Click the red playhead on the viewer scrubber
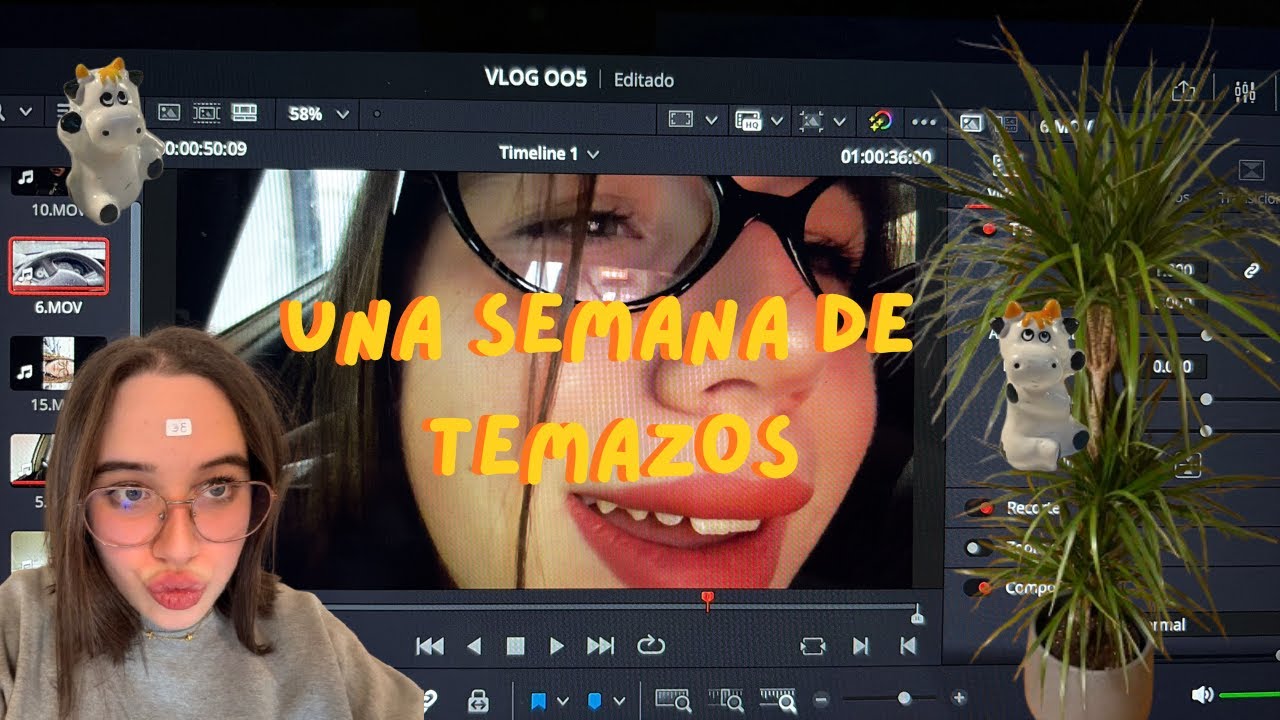This screenshot has width=1280, height=720. [x=708, y=599]
